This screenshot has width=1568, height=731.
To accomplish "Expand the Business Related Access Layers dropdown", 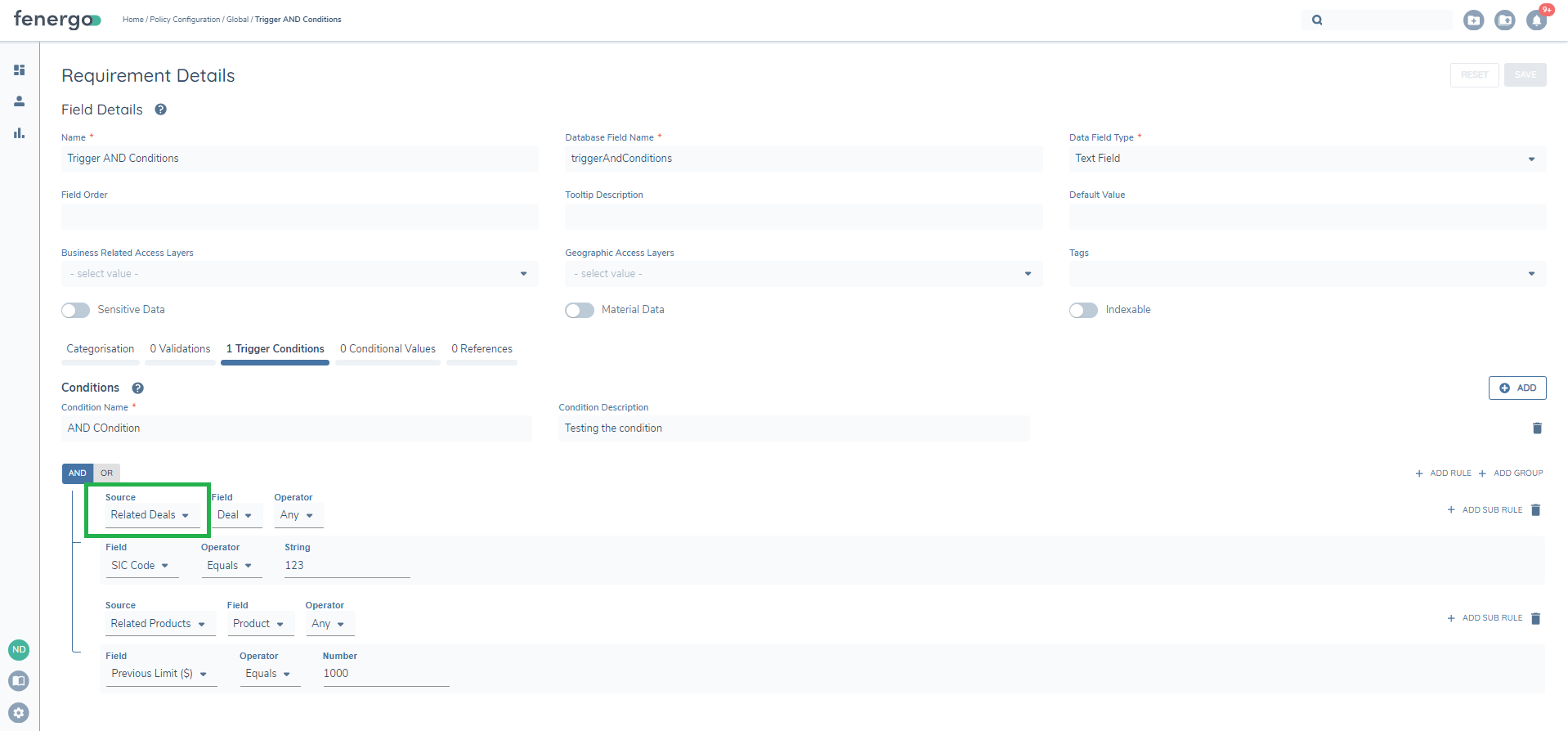I will (299, 274).
